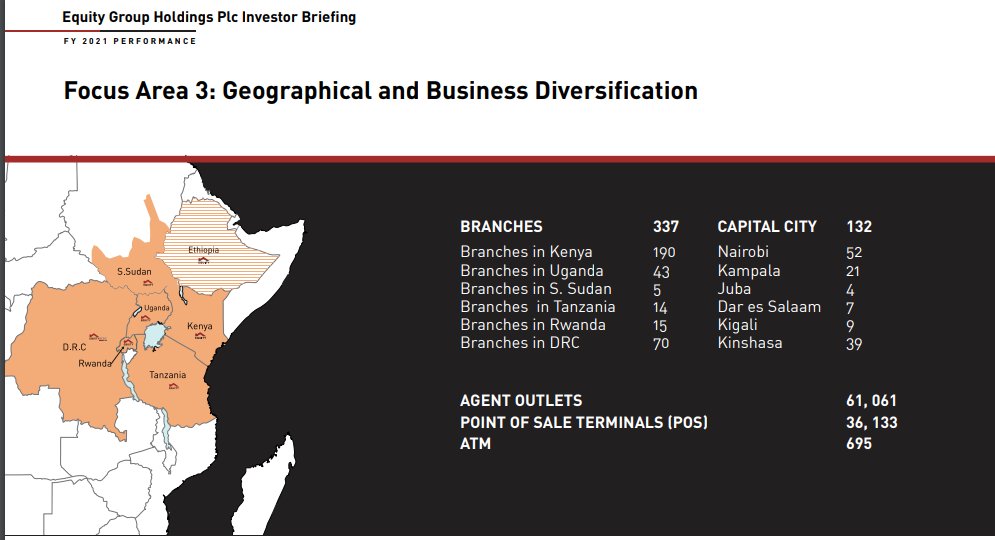Image resolution: width=995 pixels, height=540 pixels.
Task: Click the 'CAPITAL CITY' heading
Action: (x=767, y=227)
